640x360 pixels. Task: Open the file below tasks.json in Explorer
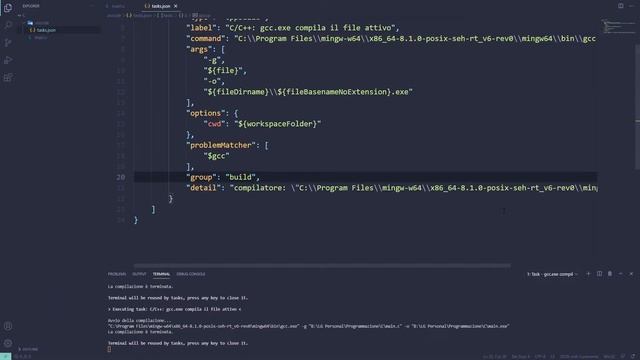pos(39,38)
